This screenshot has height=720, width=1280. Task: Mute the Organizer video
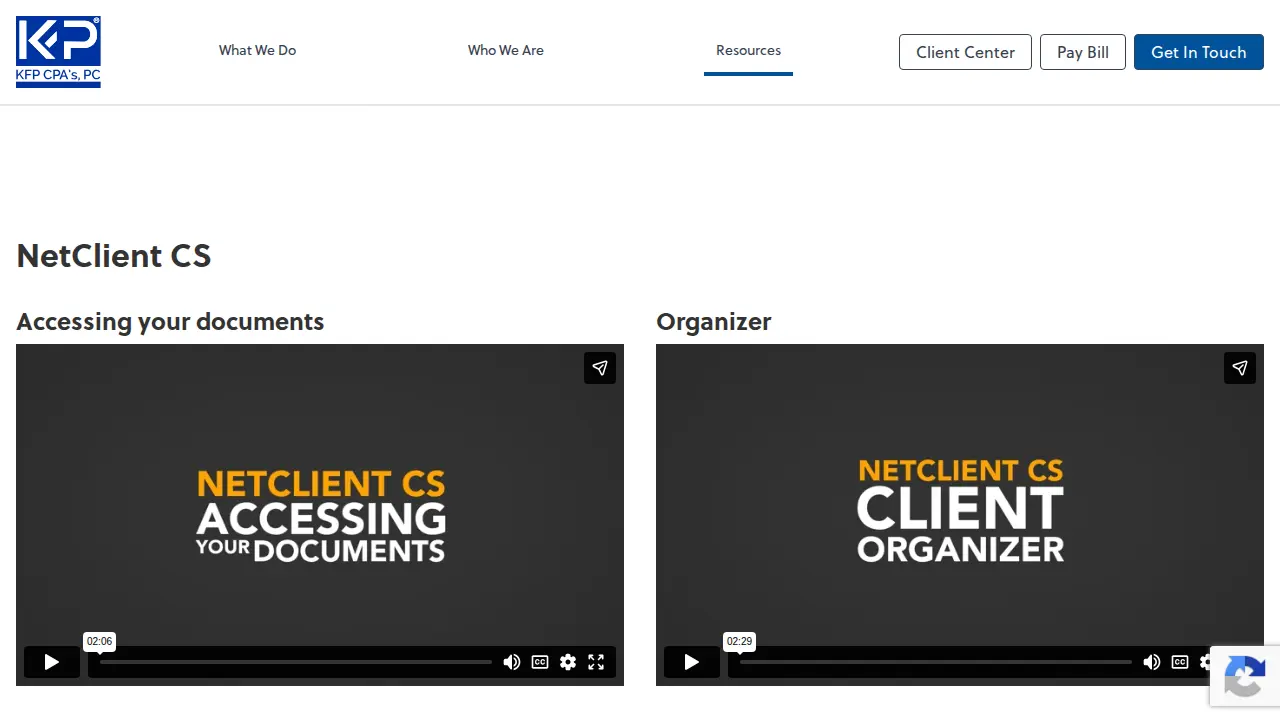point(1152,662)
